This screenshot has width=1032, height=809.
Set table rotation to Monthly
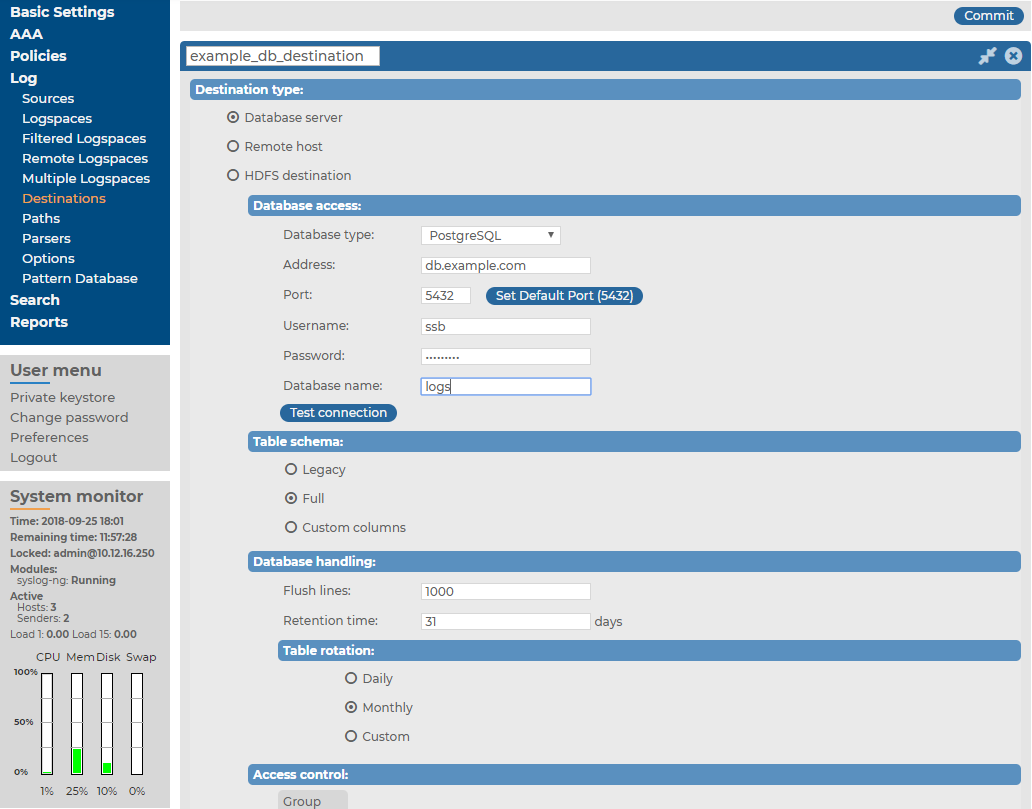click(351, 707)
